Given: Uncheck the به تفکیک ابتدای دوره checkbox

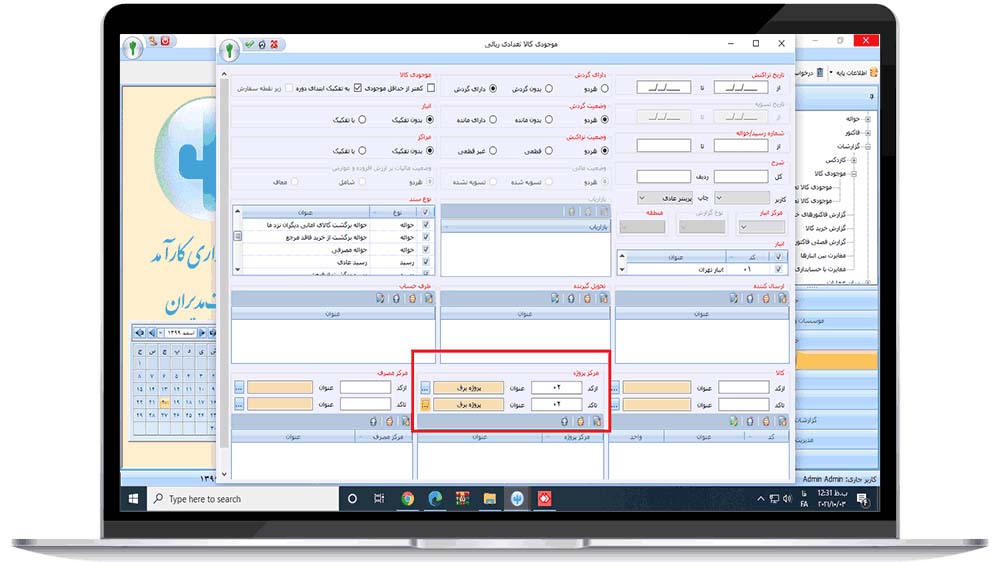Looking at the screenshot, I should click(x=357, y=88).
